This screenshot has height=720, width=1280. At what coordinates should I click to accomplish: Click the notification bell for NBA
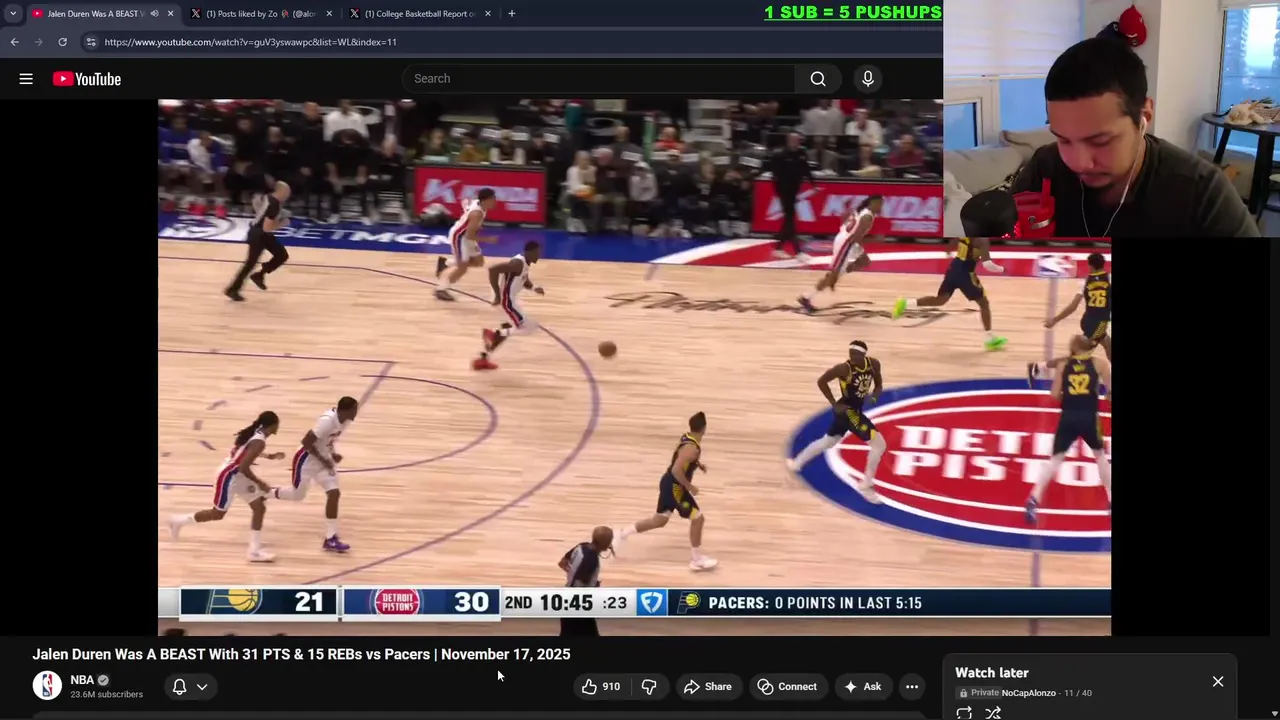[179, 687]
